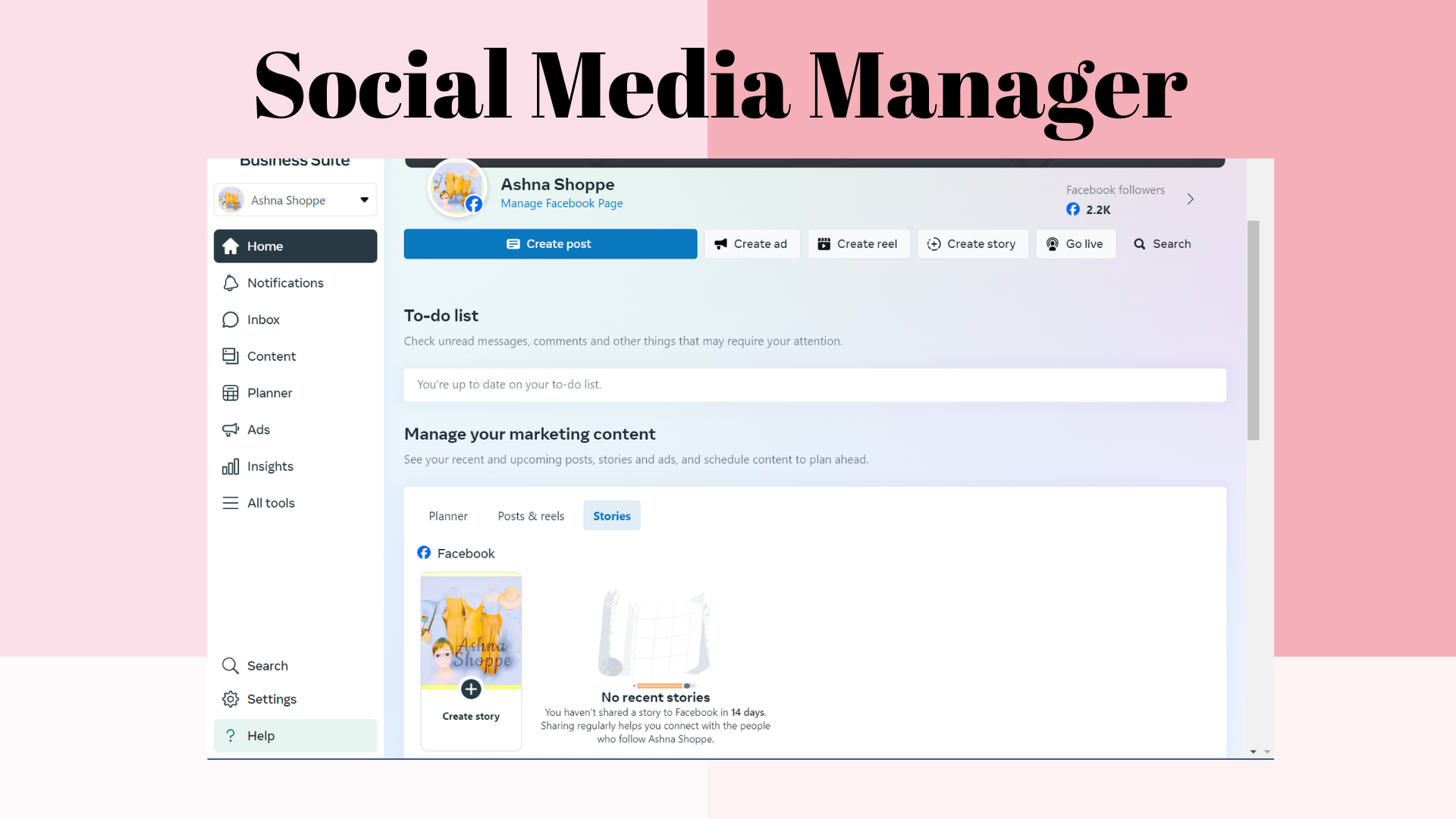Expand Facebook followers chevron arrow

pos(1191,199)
